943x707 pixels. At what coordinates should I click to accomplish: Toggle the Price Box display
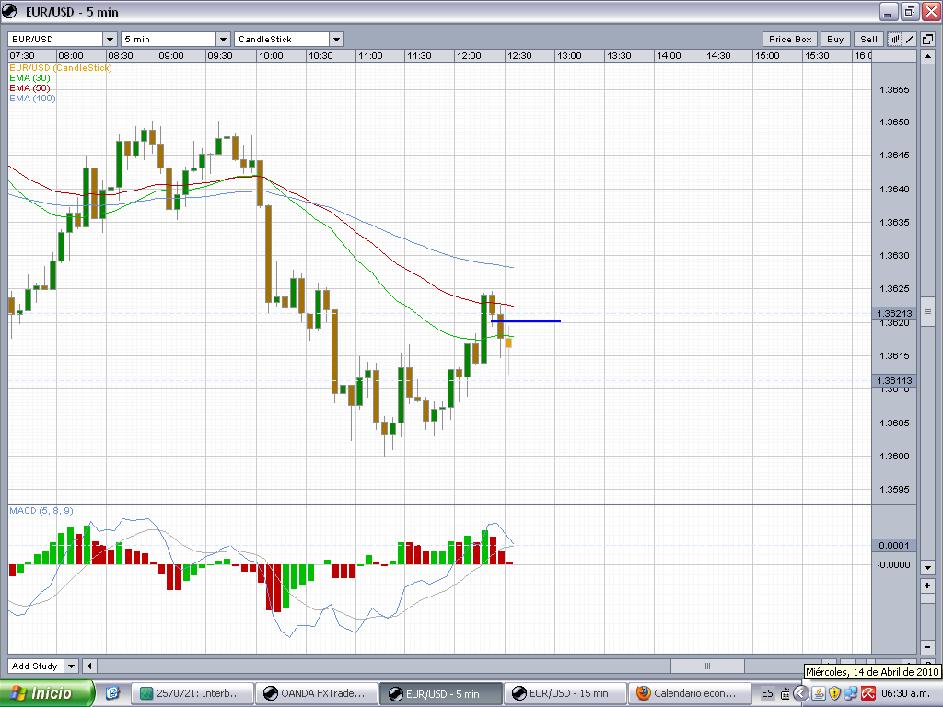(790, 39)
